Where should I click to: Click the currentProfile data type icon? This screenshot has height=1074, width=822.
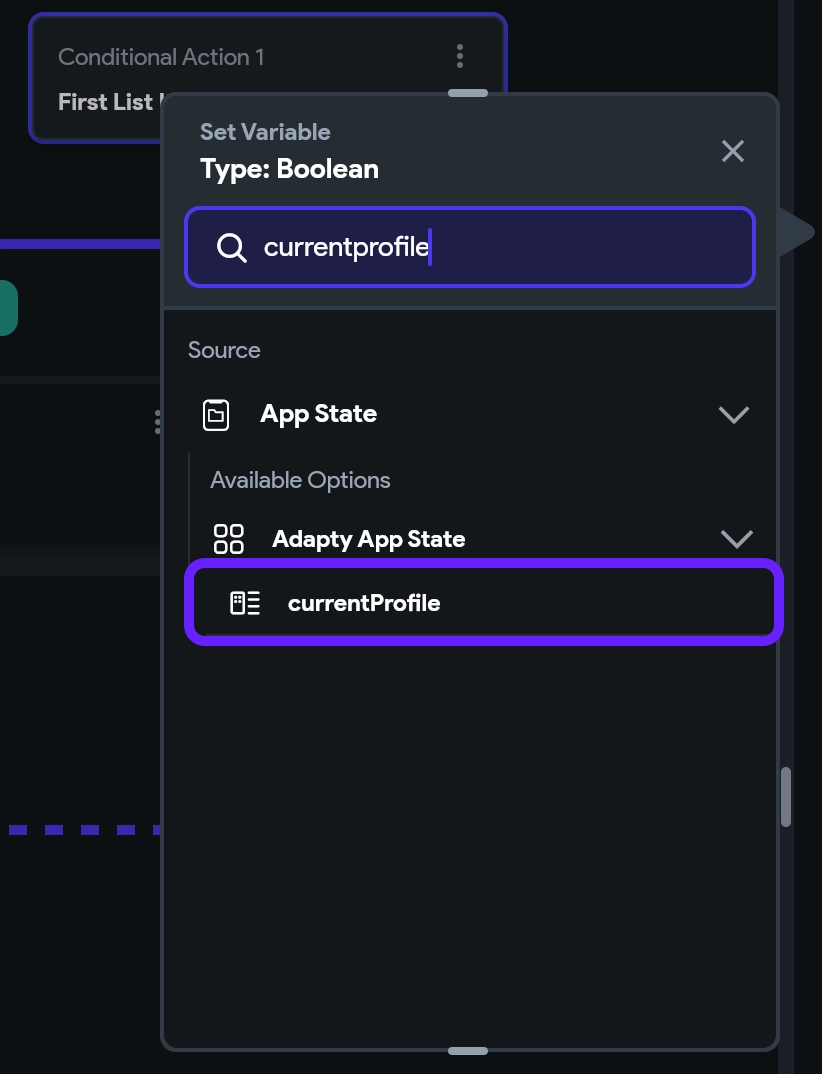pos(245,603)
